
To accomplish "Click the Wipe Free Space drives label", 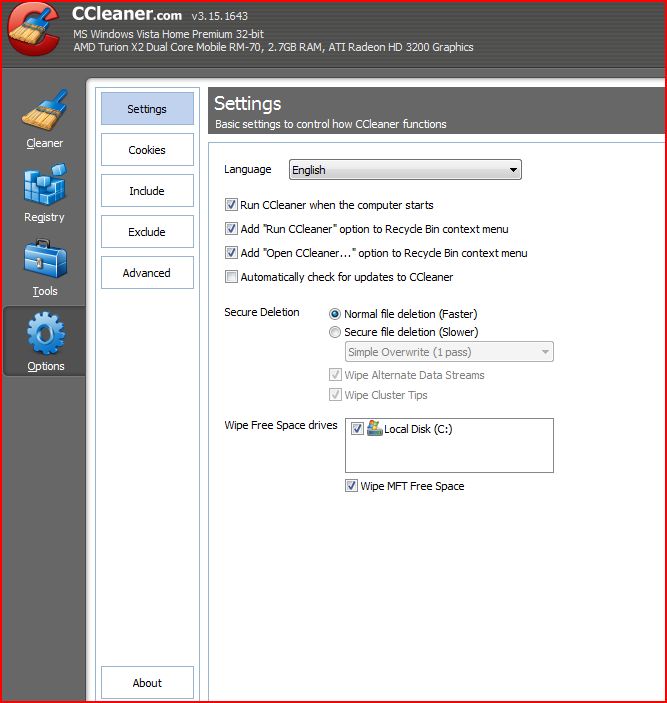I will click(281, 425).
